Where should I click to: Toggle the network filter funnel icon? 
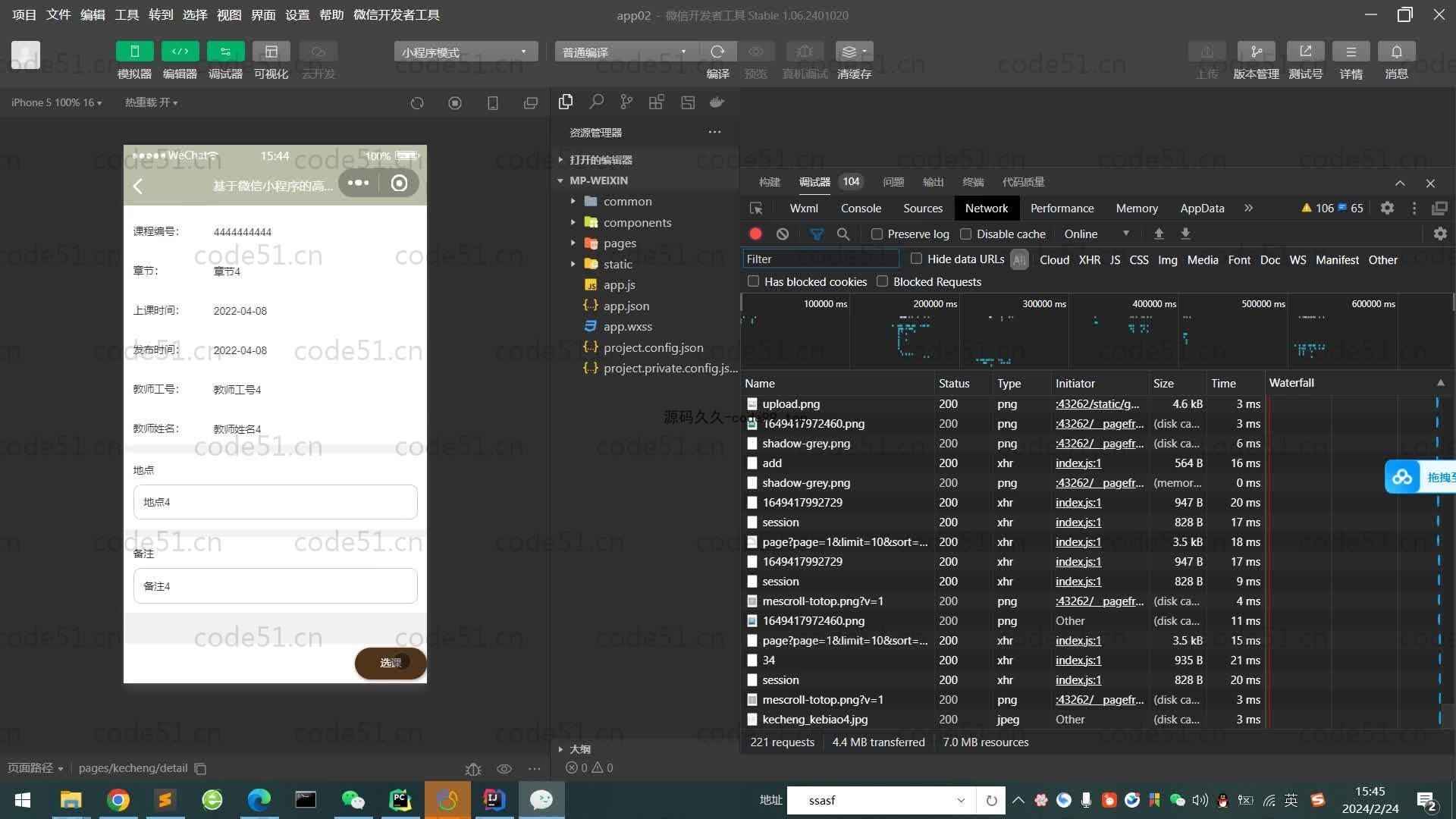point(817,234)
